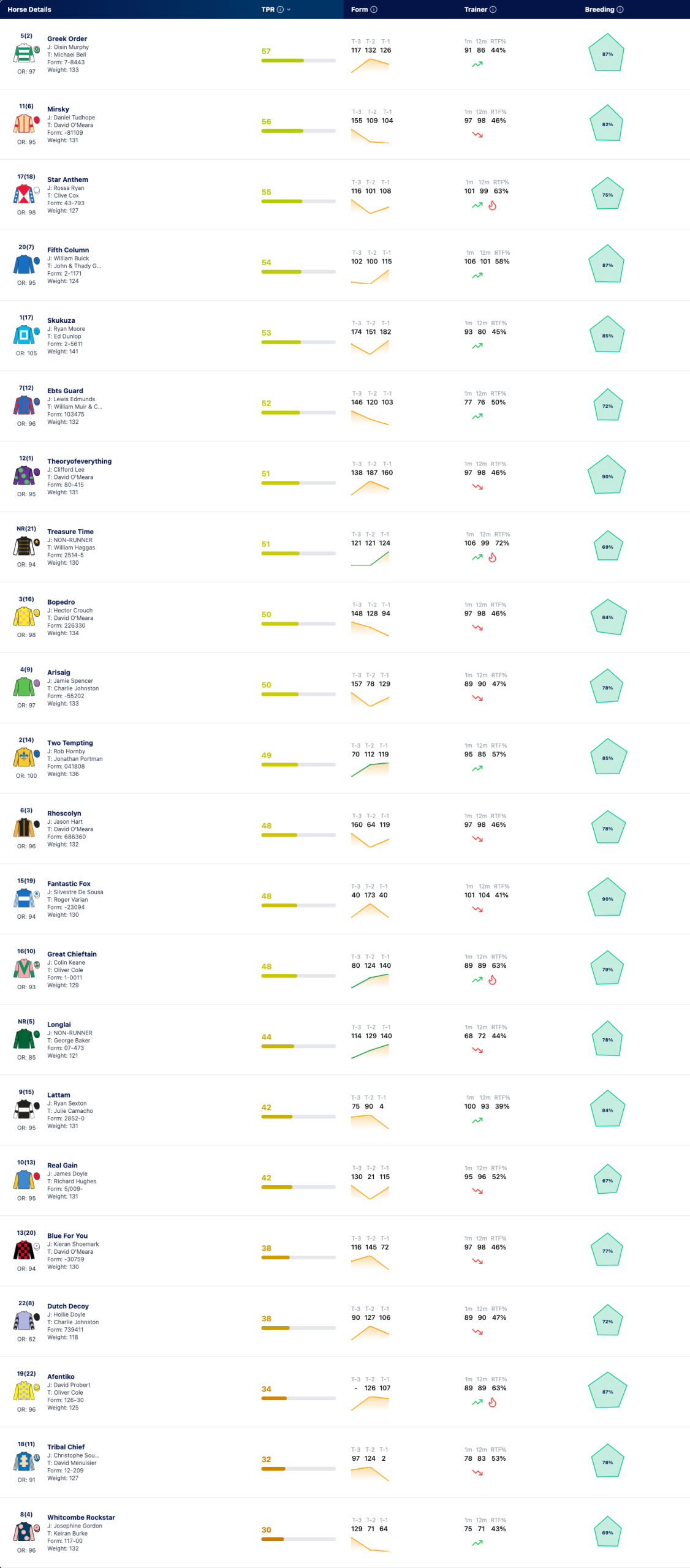Click Great Chieftain's trainer flame icon

[x=492, y=980]
